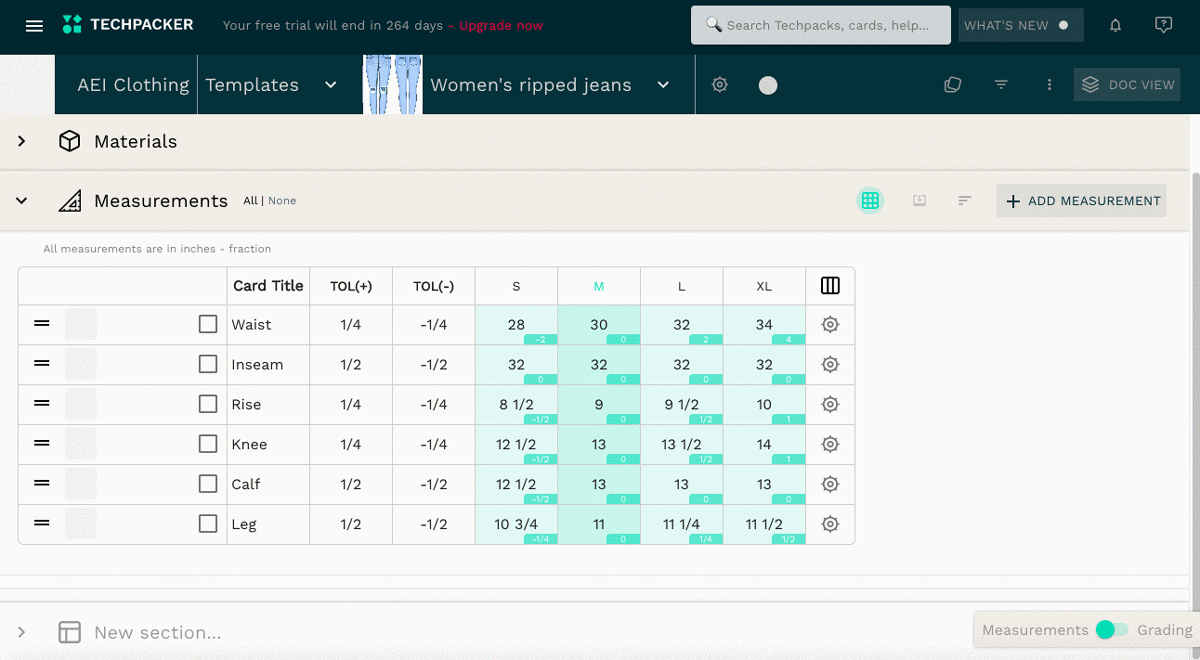Open the column manager icon
The image size is (1200, 660).
[830, 286]
